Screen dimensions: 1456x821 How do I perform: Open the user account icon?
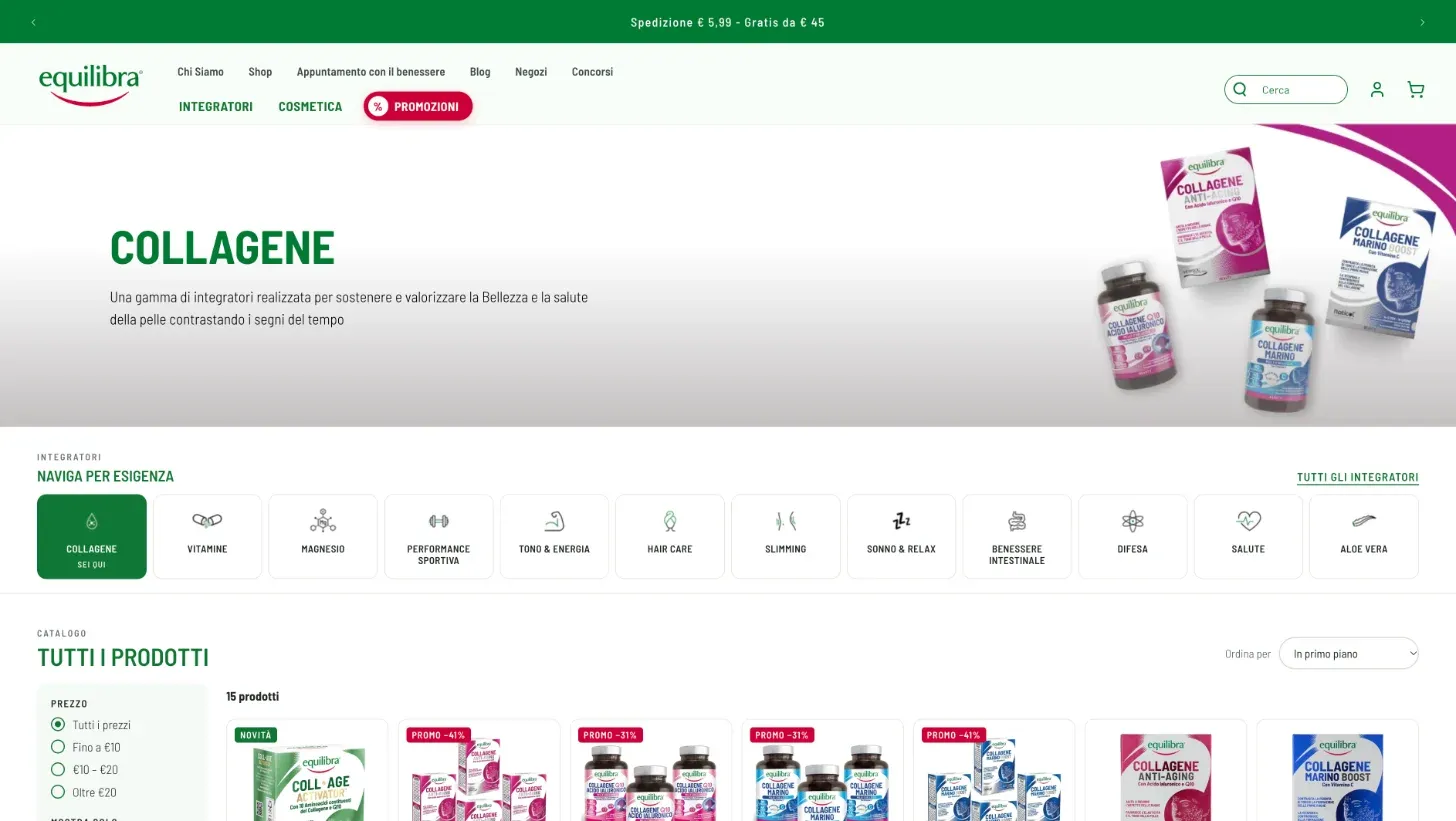point(1377,90)
